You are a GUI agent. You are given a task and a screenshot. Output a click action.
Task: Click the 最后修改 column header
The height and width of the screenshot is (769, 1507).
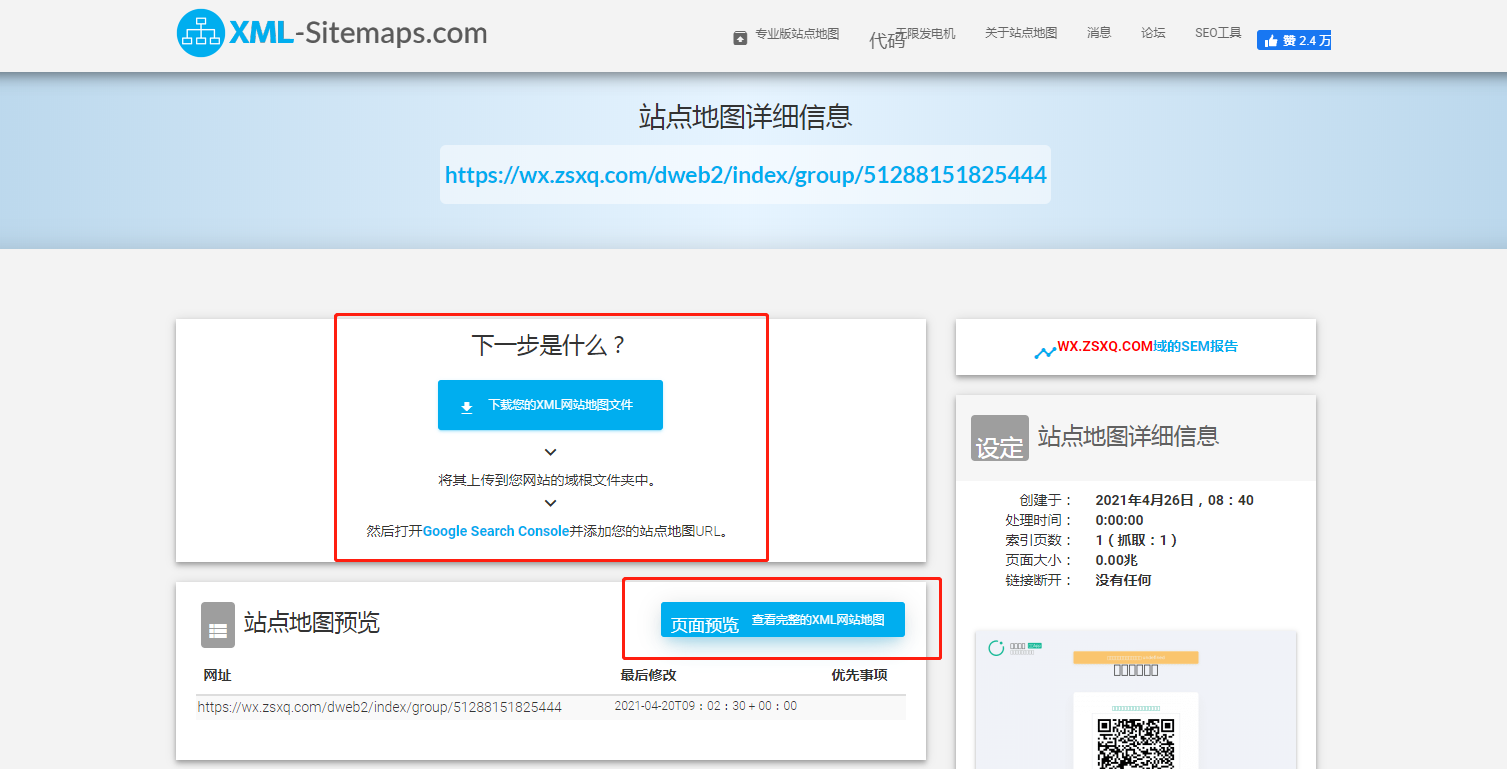[x=648, y=675]
